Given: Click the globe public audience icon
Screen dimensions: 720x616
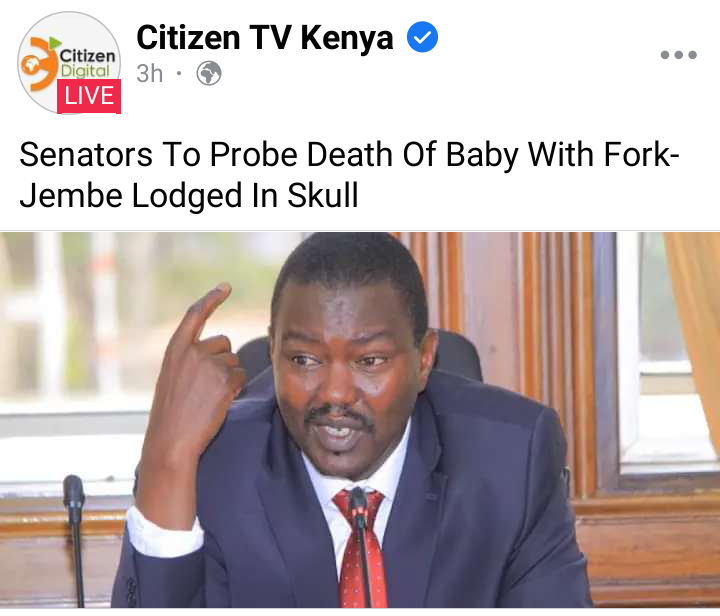Looking at the screenshot, I should pos(209,73).
